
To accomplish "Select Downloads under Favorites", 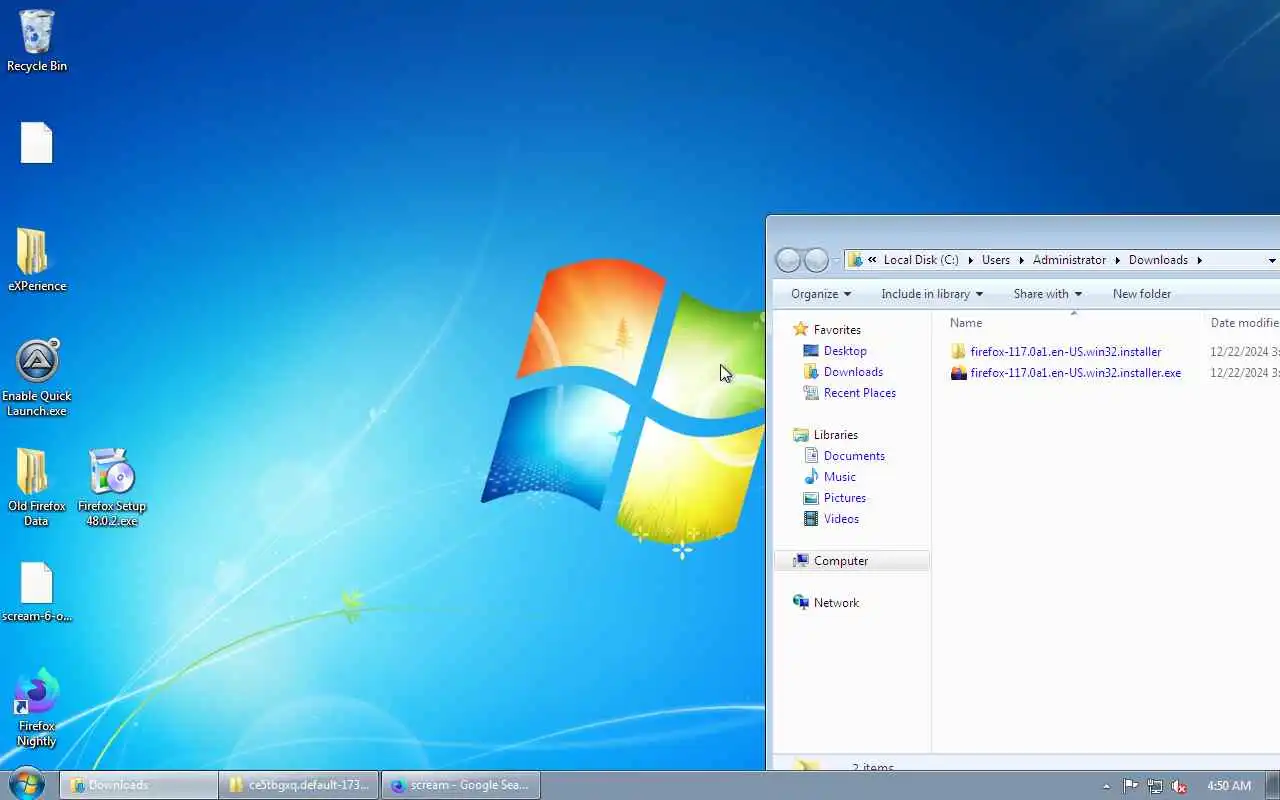I will 853,372.
